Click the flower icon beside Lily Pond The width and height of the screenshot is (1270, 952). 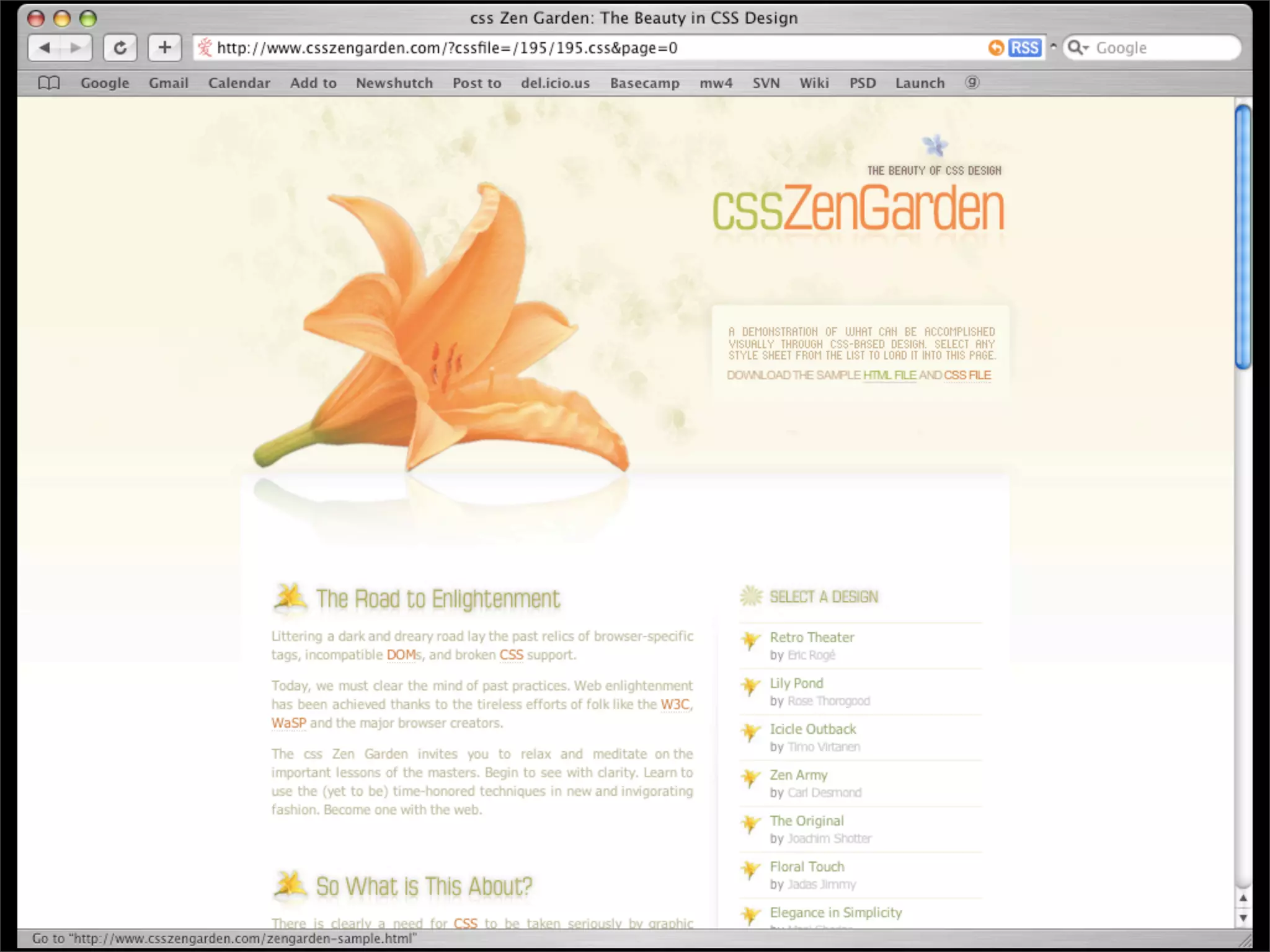[750, 687]
